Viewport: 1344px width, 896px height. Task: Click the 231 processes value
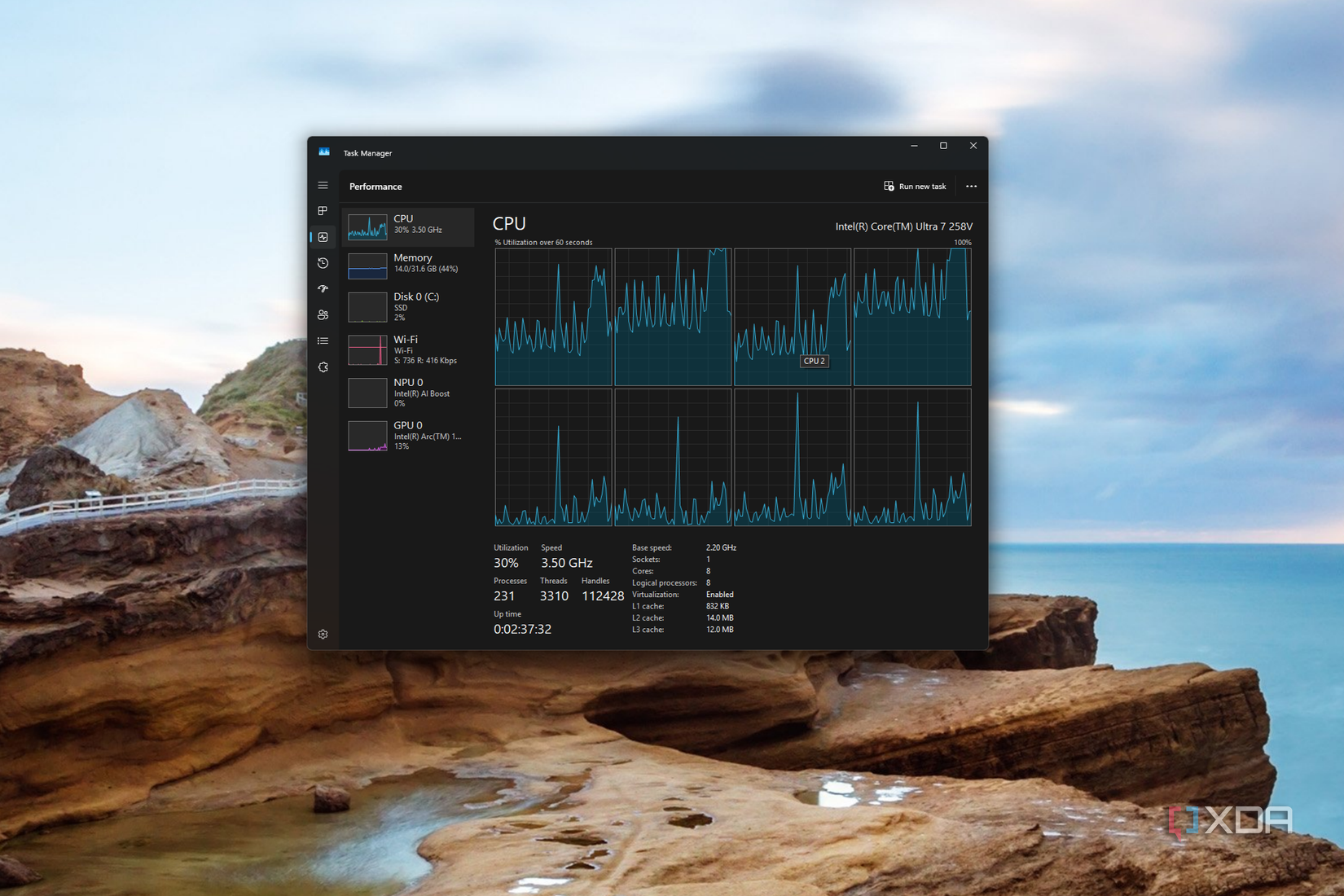(x=504, y=596)
